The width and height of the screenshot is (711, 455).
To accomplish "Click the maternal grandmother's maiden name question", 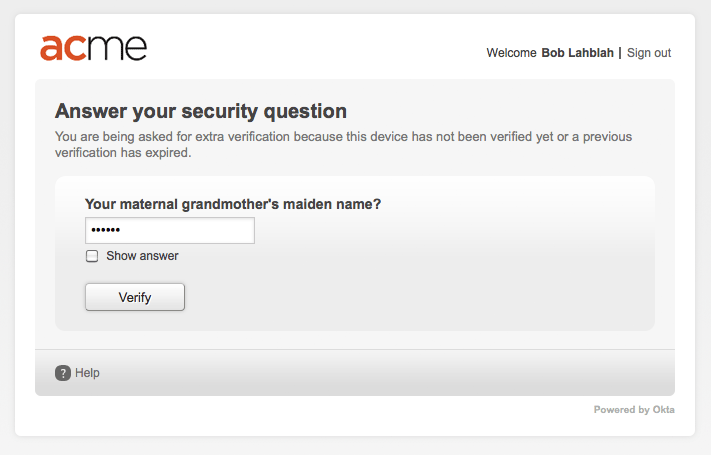I will [233, 204].
